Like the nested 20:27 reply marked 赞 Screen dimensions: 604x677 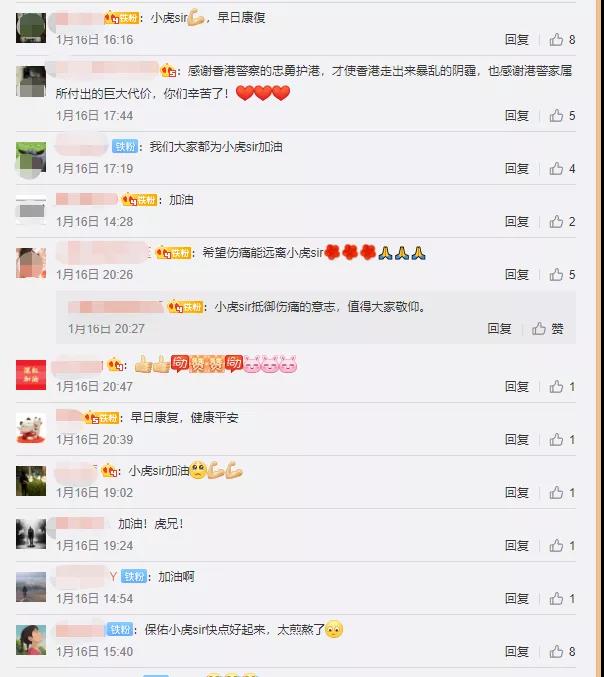coord(547,329)
